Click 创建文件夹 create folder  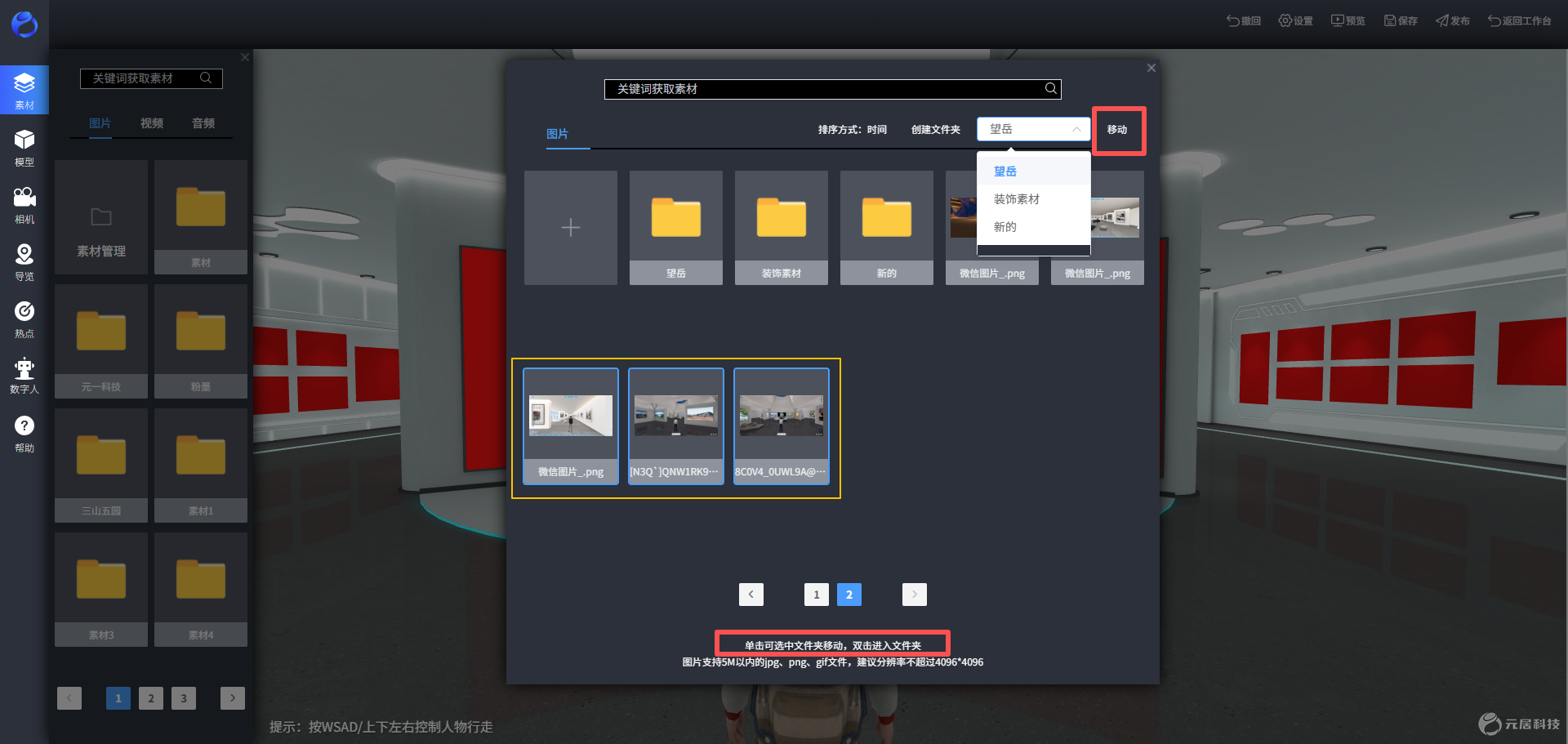[936, 130]
